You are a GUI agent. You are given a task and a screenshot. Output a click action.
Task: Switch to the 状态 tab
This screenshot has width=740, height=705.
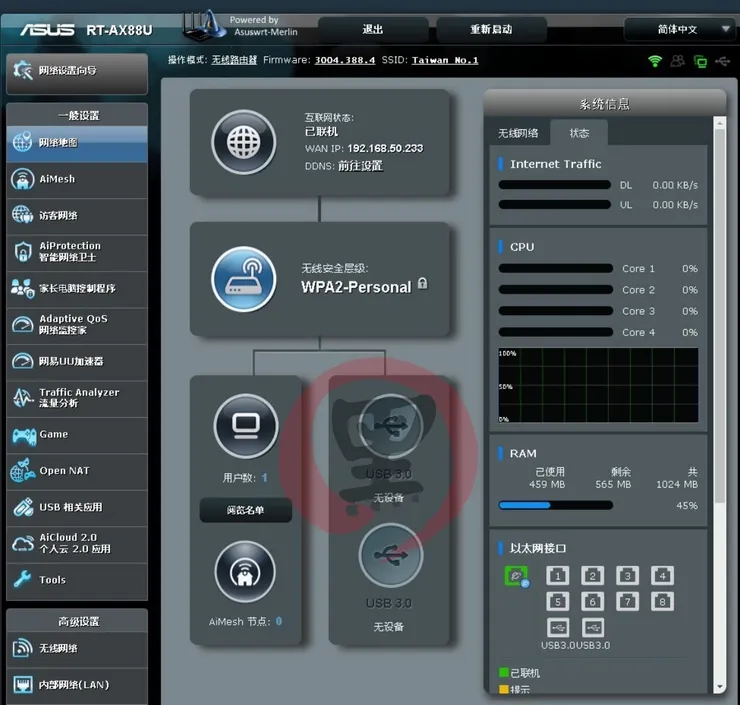click(579, 133)
